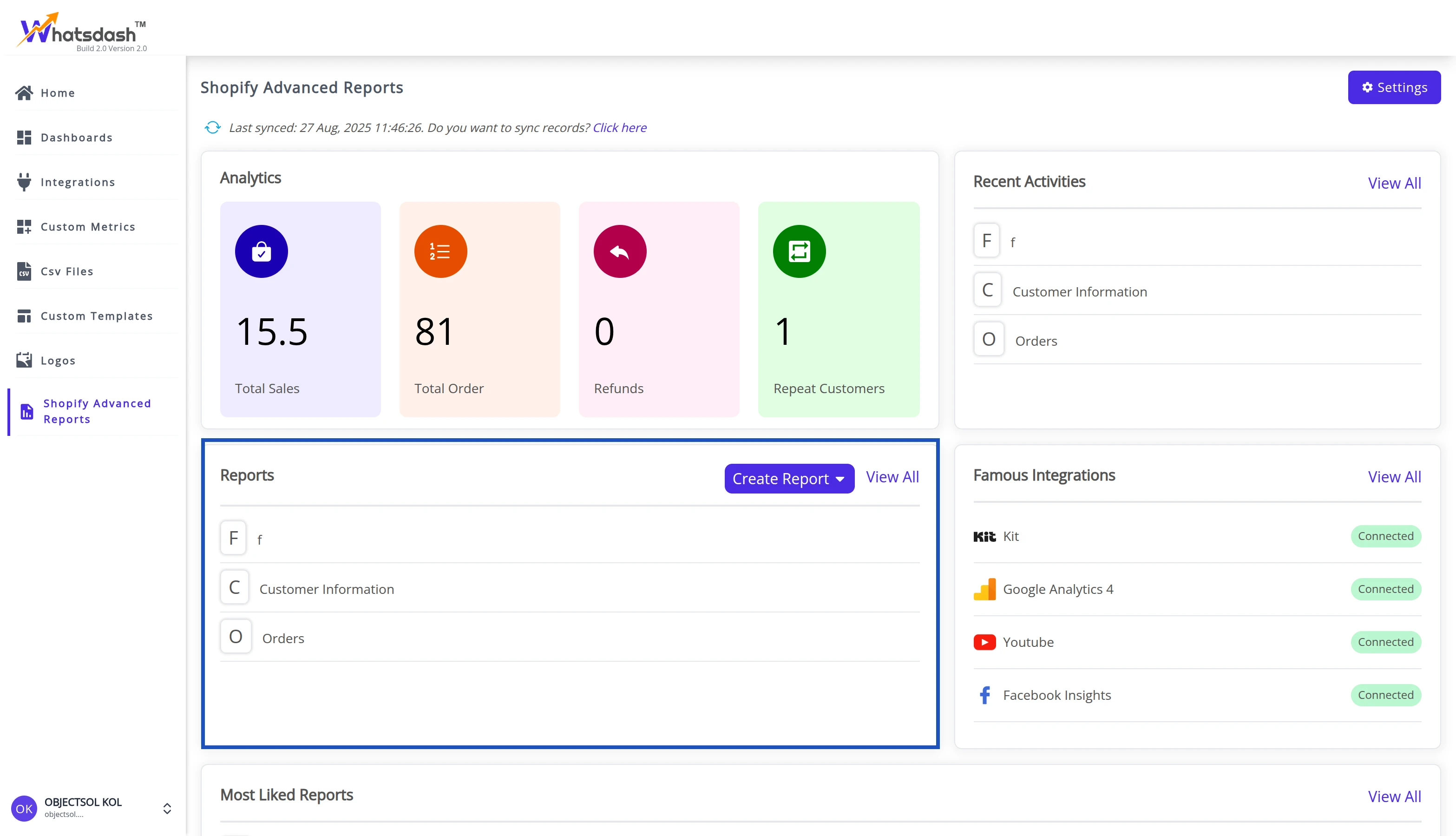Open Customer Information report in Reports
The width and height of the screenshot is (1456, 836).
coord(327,589)
